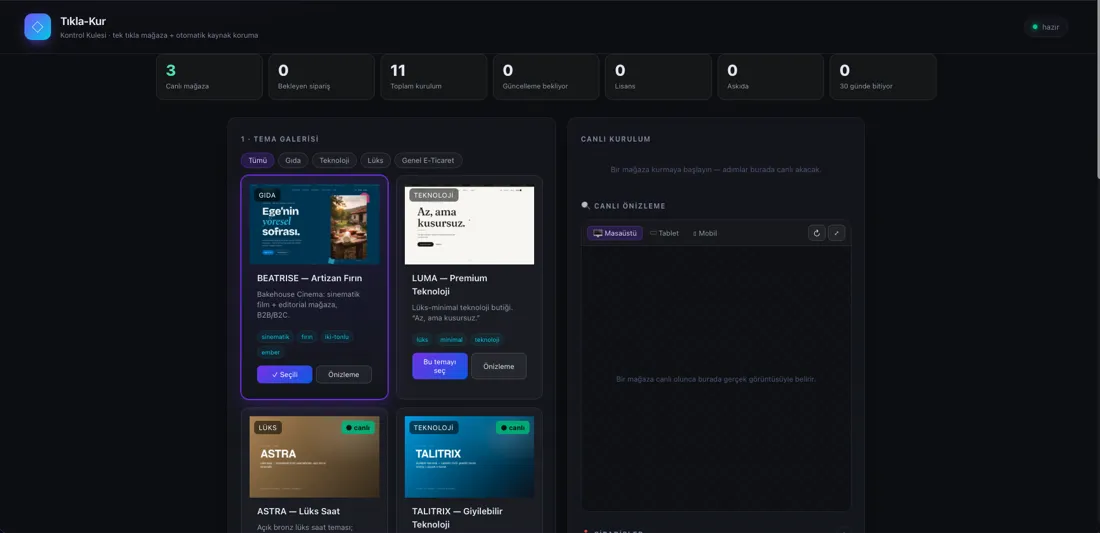
Task: Filter themes by Lüks
Action: pos(375,161)
